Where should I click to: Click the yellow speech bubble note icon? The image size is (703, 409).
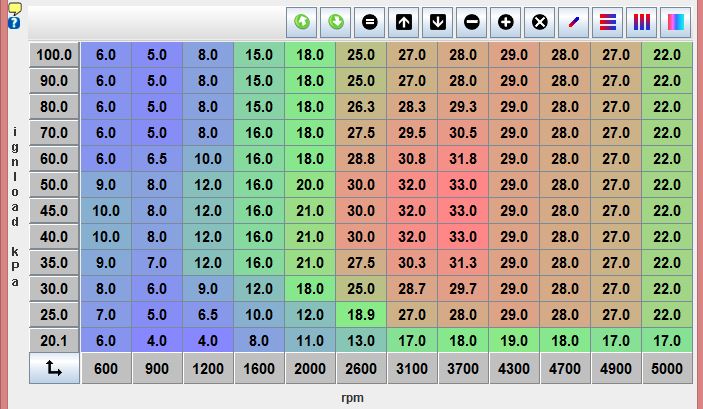[14, 8]
